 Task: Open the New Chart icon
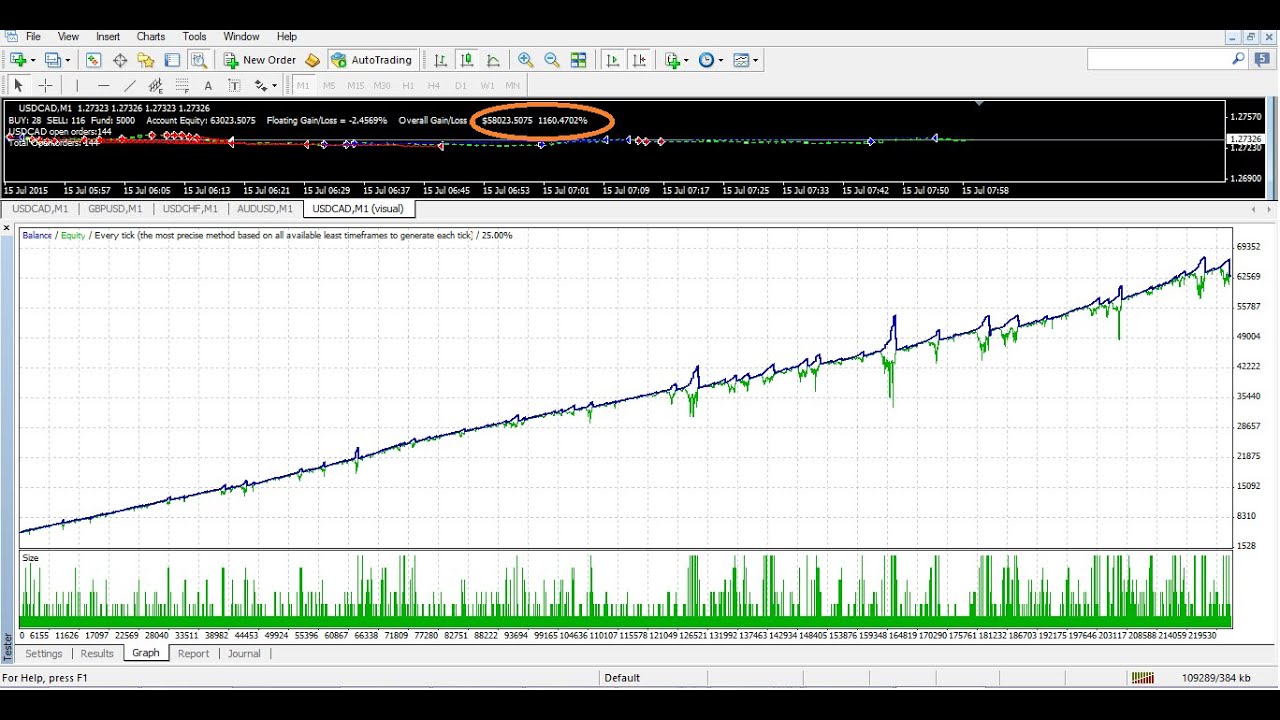tap(18, 60)
